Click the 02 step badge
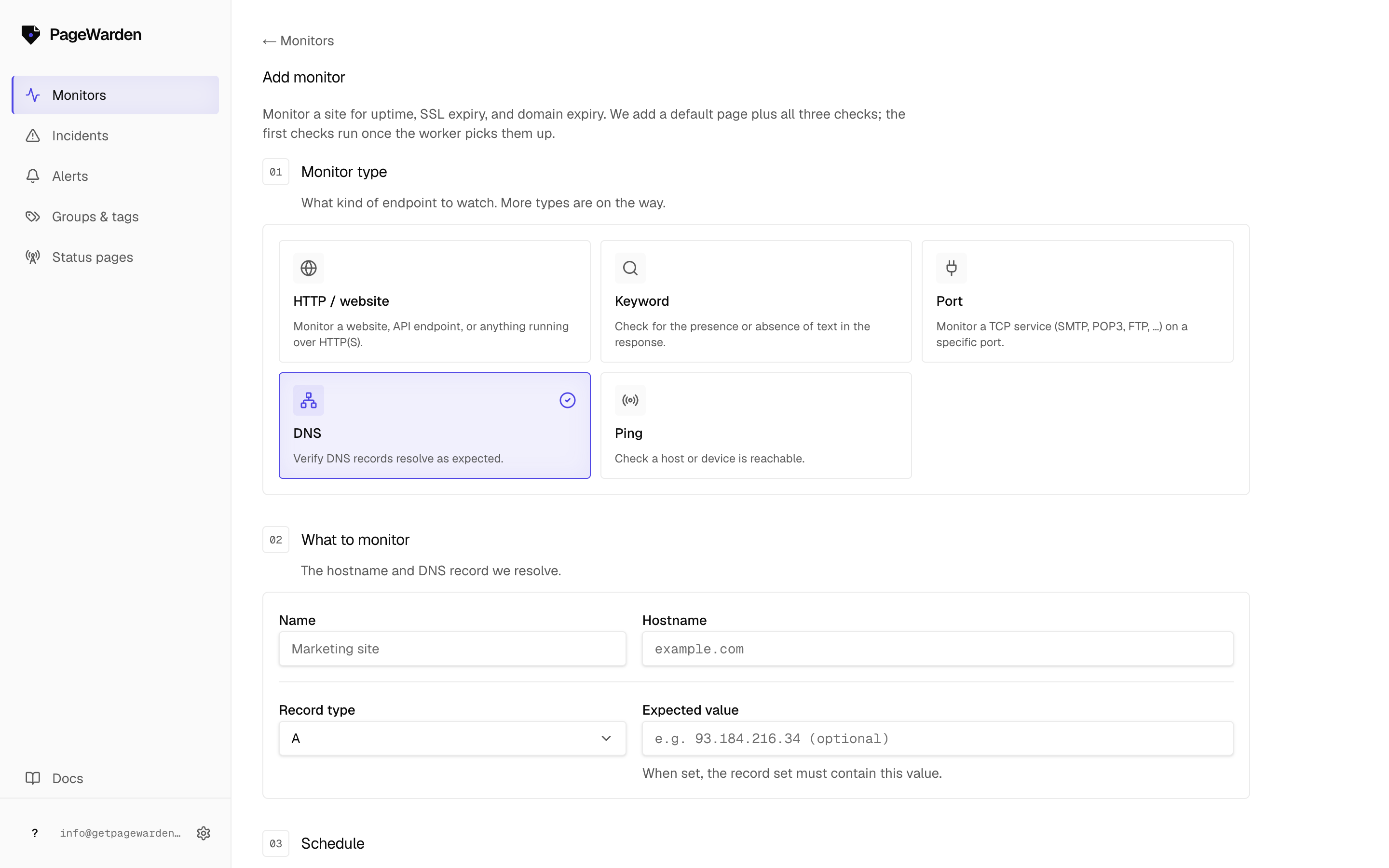The image size is (1389, 868). [x=275, y=540]
